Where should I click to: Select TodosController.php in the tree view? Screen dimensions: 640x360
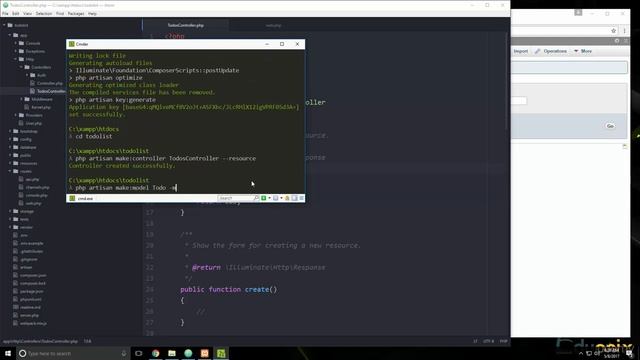(51, 91)
